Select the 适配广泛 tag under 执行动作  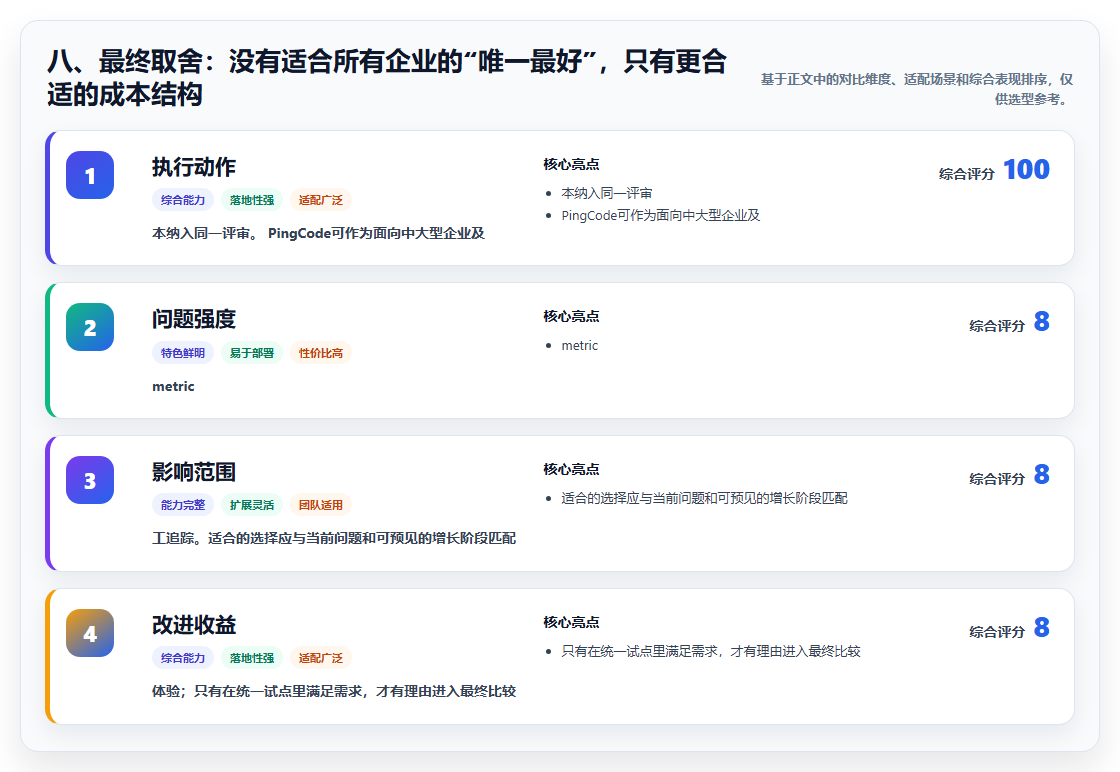[321, 200]
